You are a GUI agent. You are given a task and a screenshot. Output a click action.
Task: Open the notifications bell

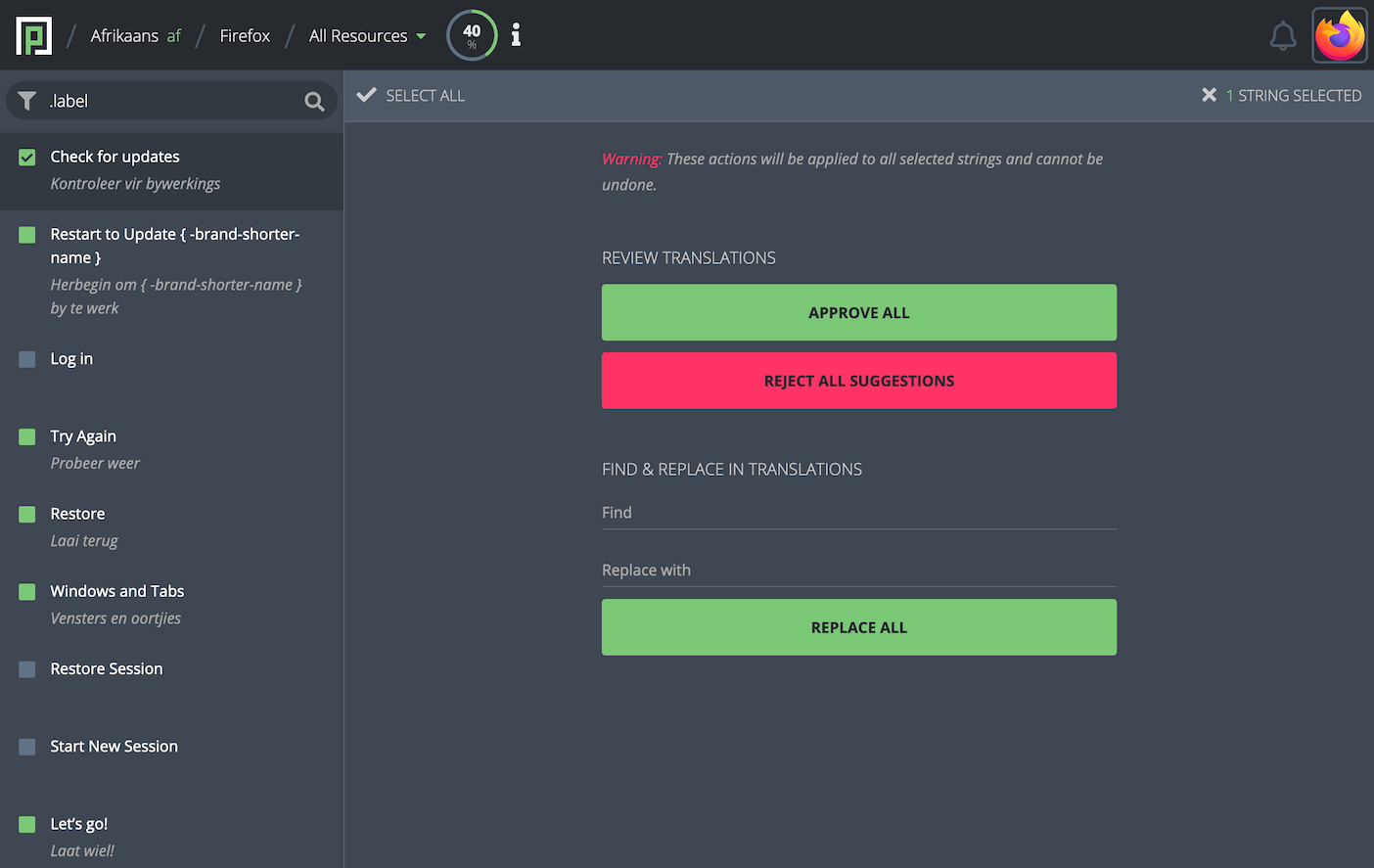coord(1282,36)
